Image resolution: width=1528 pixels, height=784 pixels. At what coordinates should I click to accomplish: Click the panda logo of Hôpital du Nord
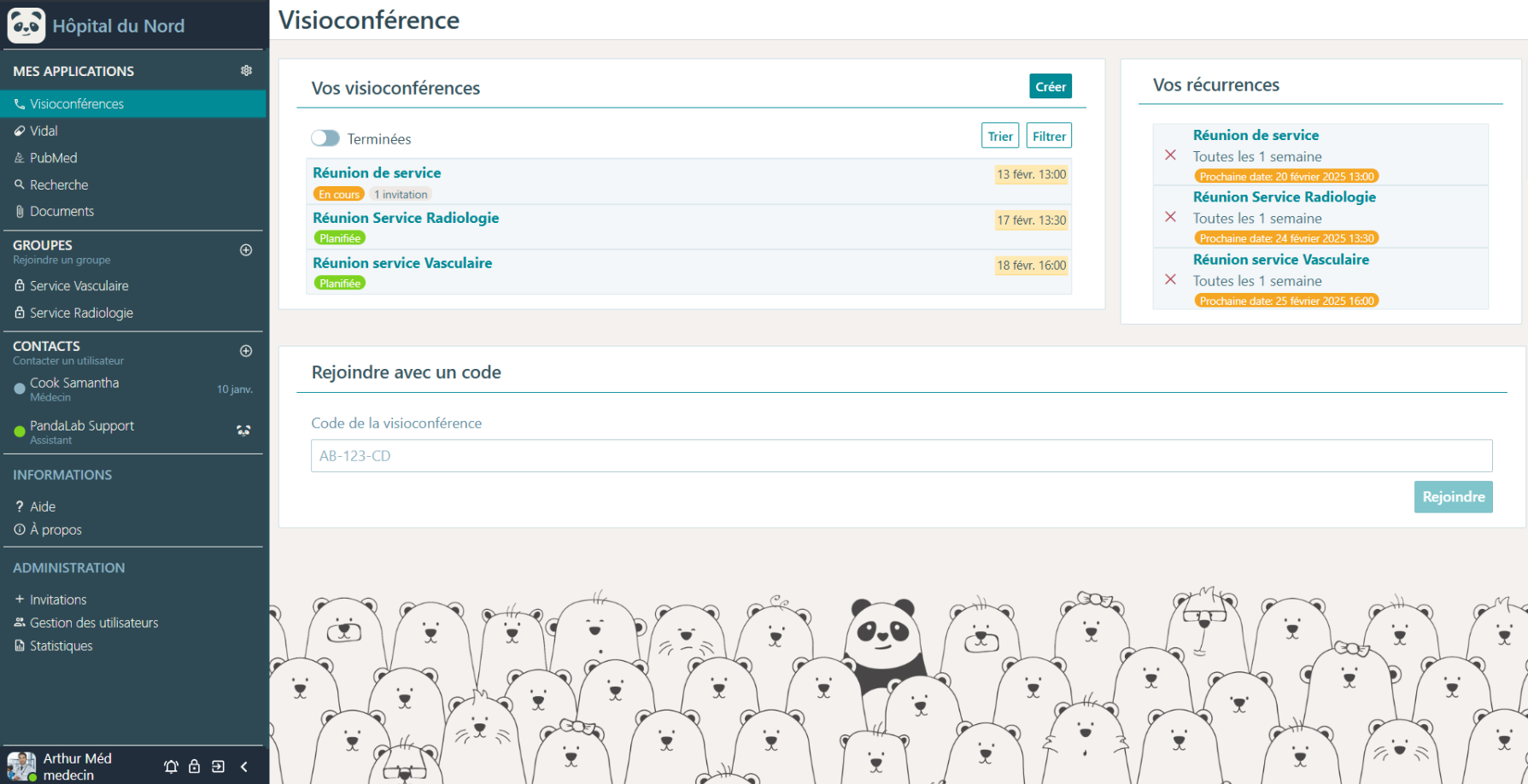point(26,26)
